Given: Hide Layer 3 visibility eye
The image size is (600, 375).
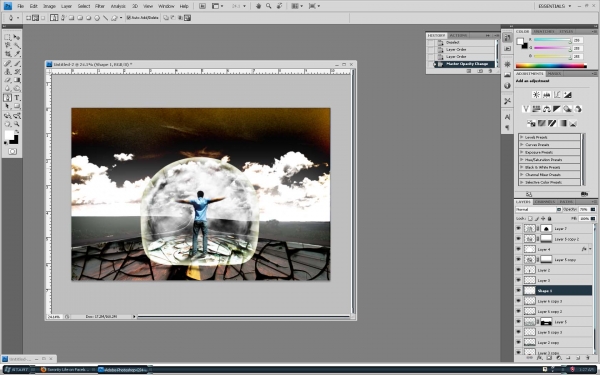Looking at the screenshot, I should point(518,280).
